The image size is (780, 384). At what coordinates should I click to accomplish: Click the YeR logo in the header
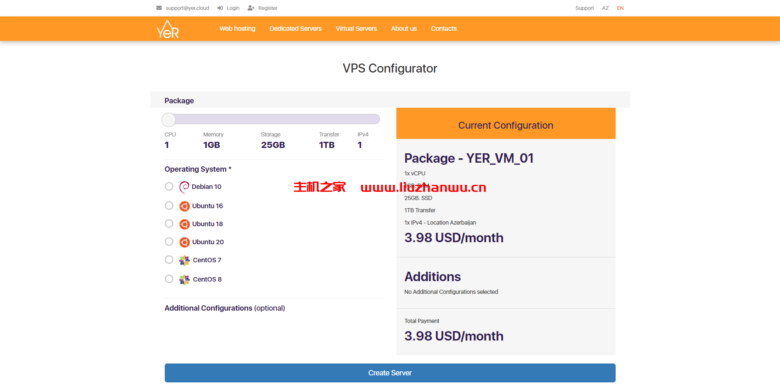(168, 29)
